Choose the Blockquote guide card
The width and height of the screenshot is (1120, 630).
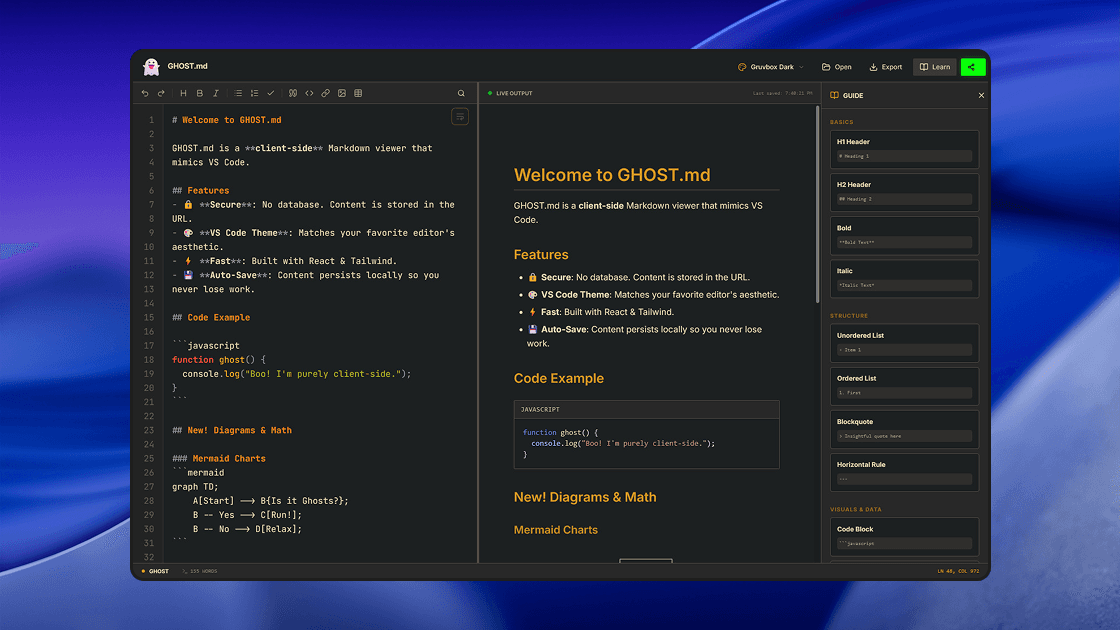pyautogui.click(x=904, y=429)
